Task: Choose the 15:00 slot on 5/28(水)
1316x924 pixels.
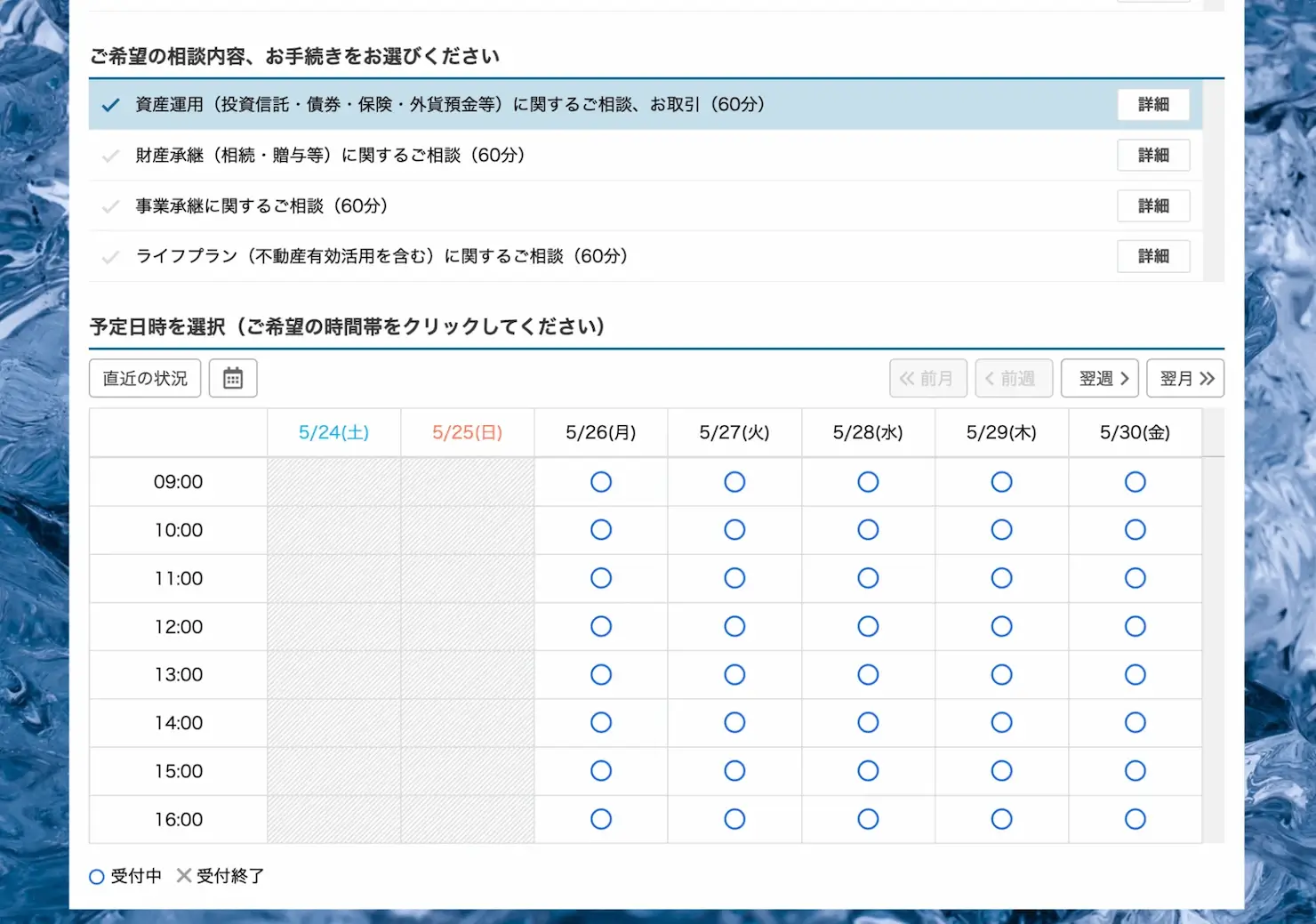Action: click(868, 770)
